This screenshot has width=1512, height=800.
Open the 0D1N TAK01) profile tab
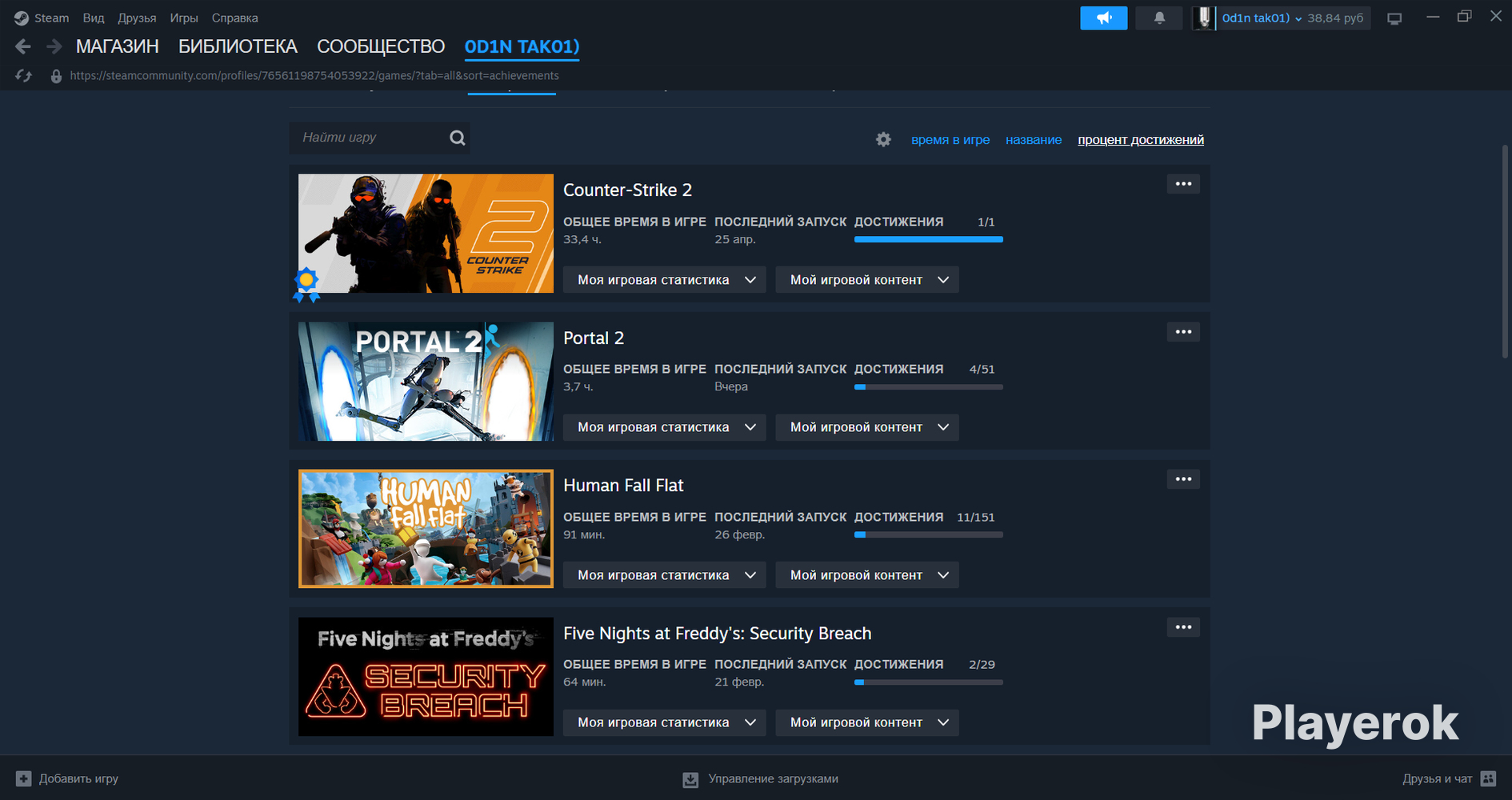522,46
